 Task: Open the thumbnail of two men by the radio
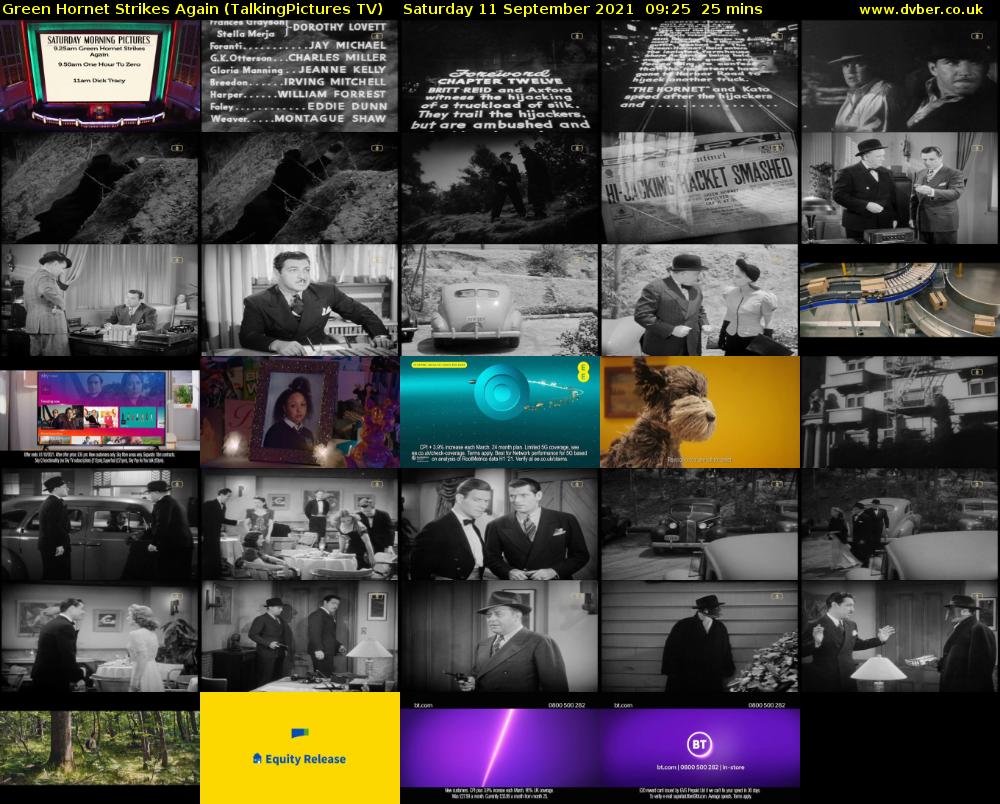(x=899, y=188)
